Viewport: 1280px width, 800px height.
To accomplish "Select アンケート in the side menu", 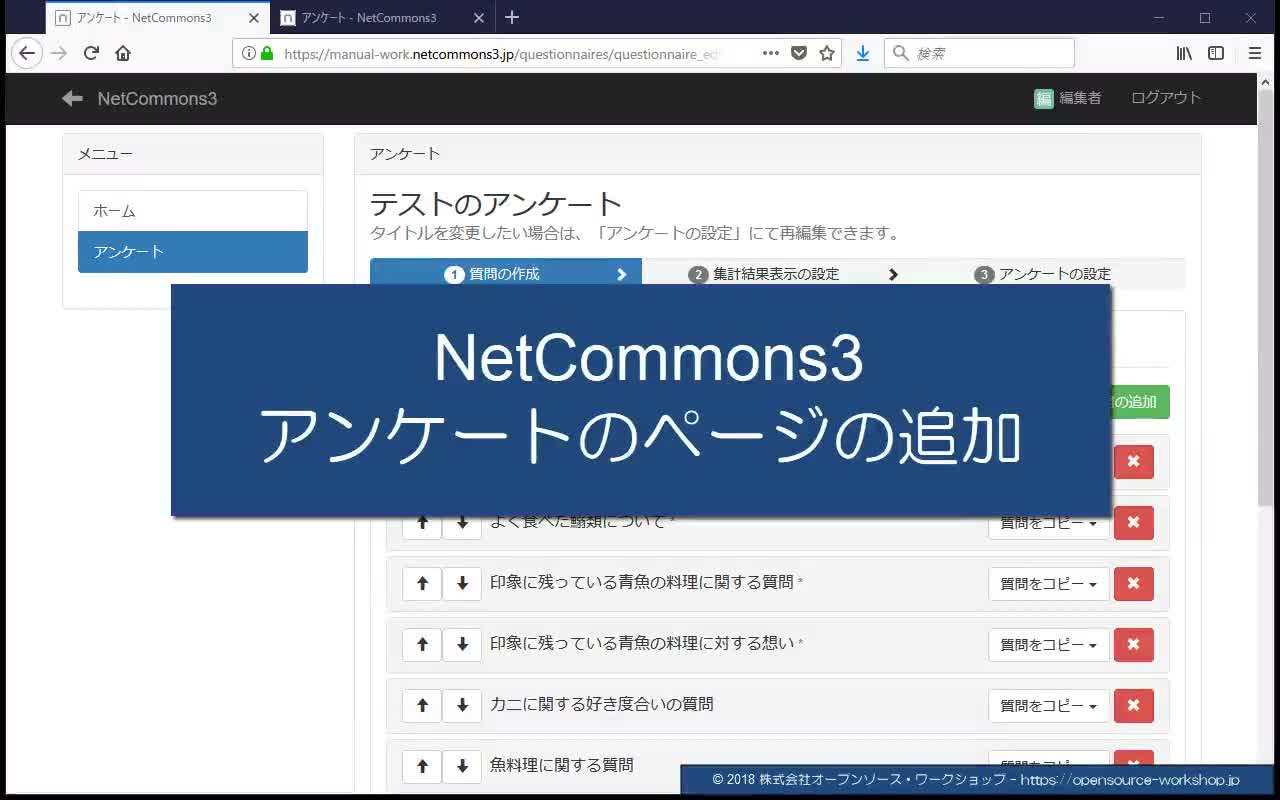I will pos(193,252).
